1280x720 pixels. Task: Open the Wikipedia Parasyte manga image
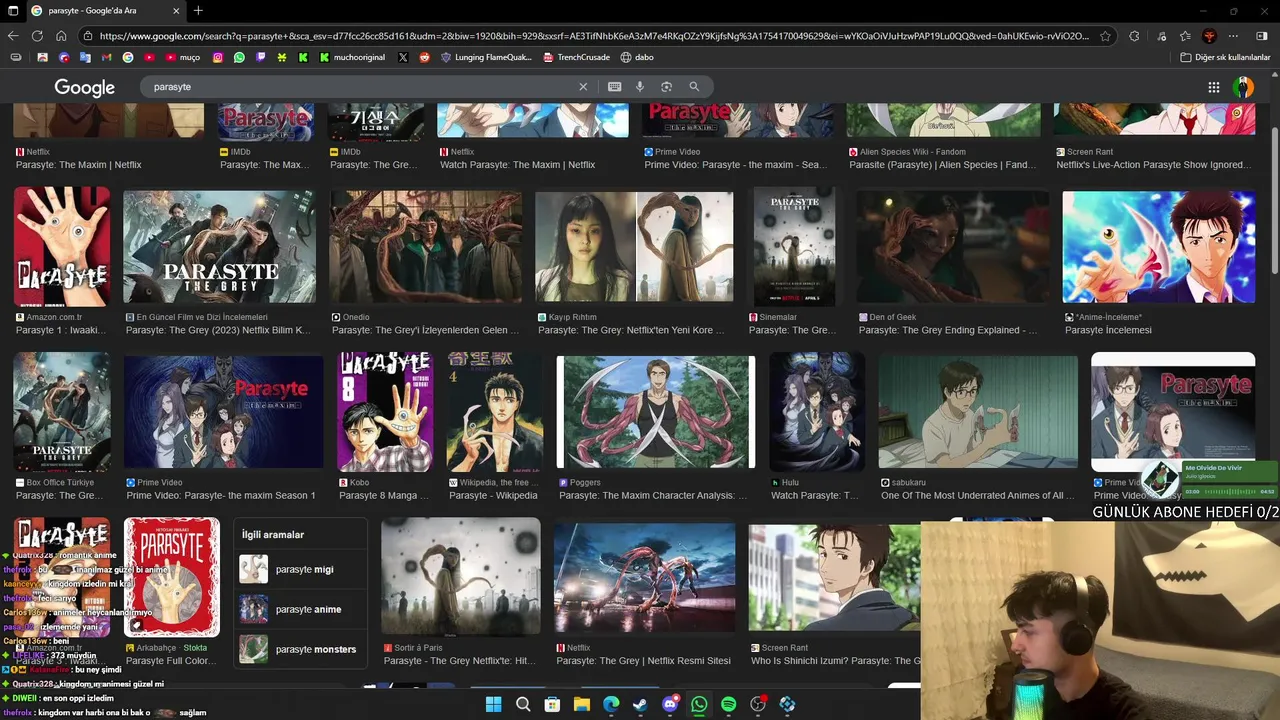pos(495,412)
